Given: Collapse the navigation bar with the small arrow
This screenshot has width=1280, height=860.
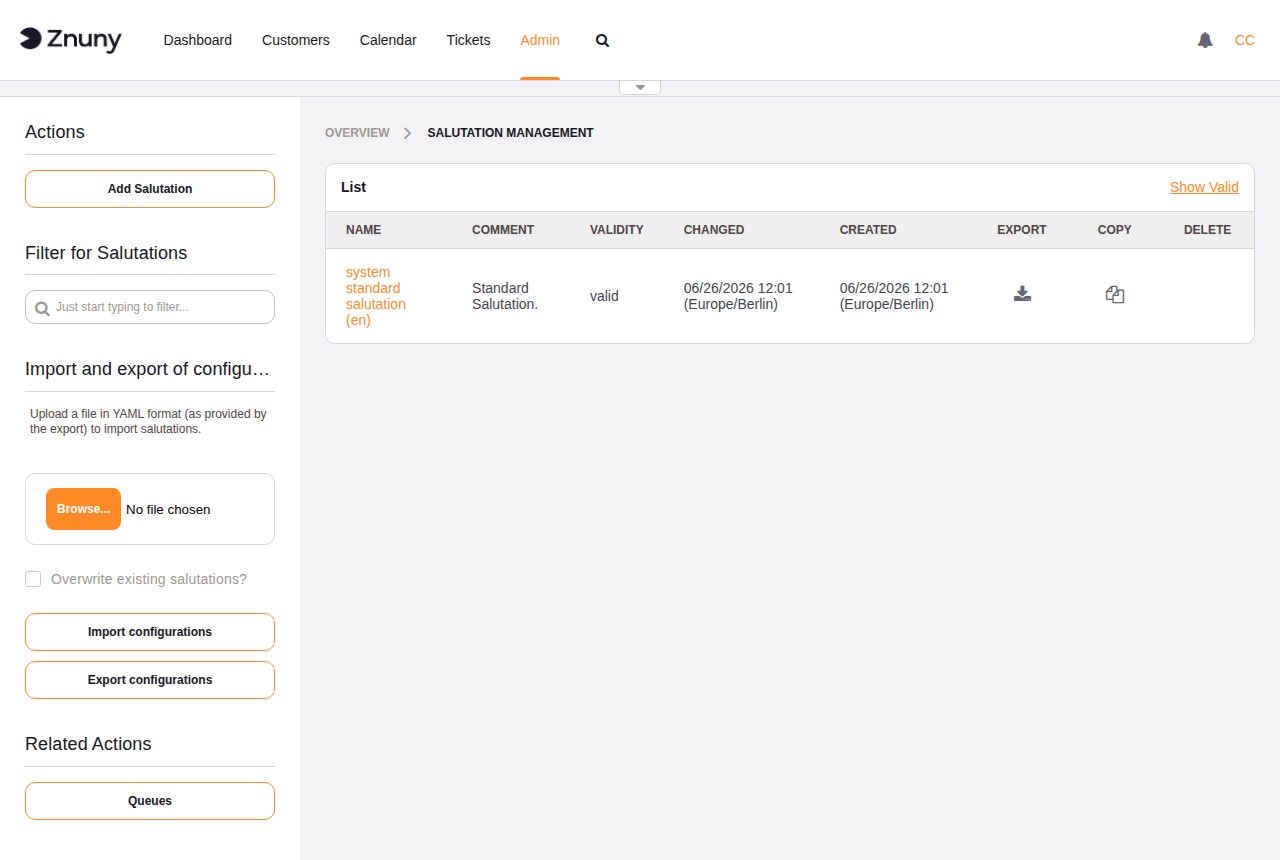Looking at the screenshot, I should coord(640,88).
